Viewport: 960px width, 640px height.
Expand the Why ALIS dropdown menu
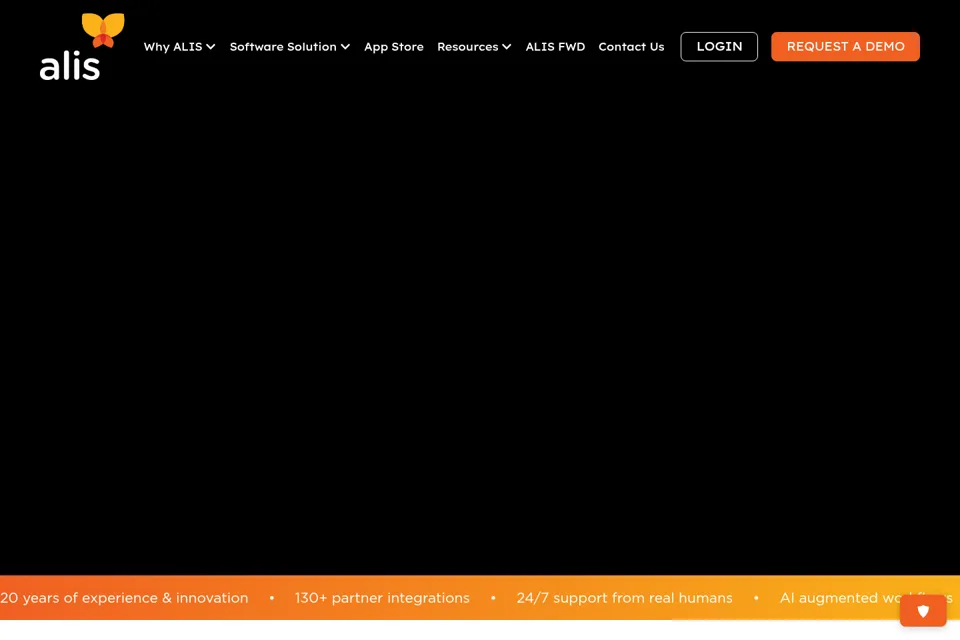179,47
